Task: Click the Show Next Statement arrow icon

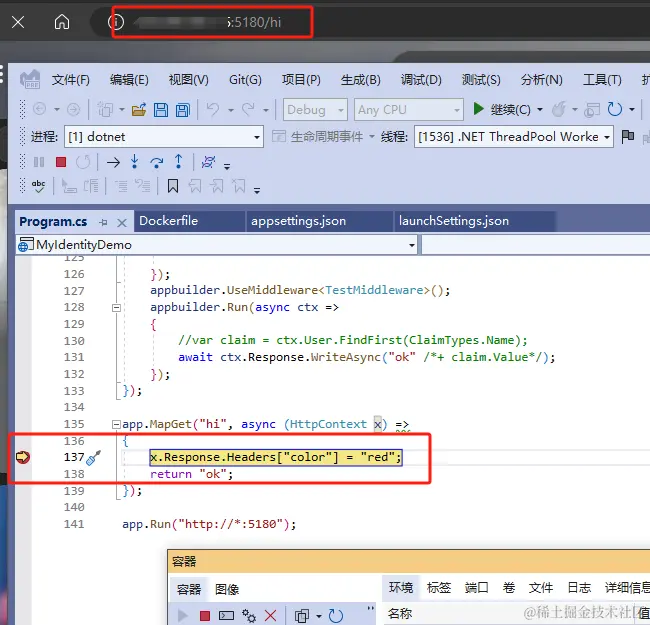Action: 113,162
